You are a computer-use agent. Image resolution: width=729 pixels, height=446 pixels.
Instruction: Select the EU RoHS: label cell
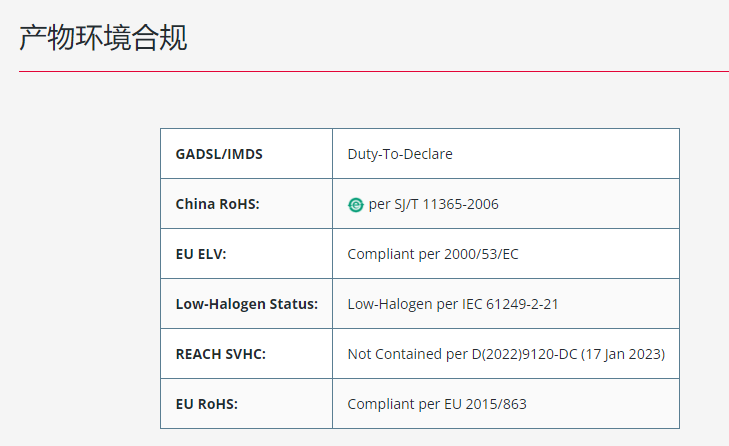246,404
